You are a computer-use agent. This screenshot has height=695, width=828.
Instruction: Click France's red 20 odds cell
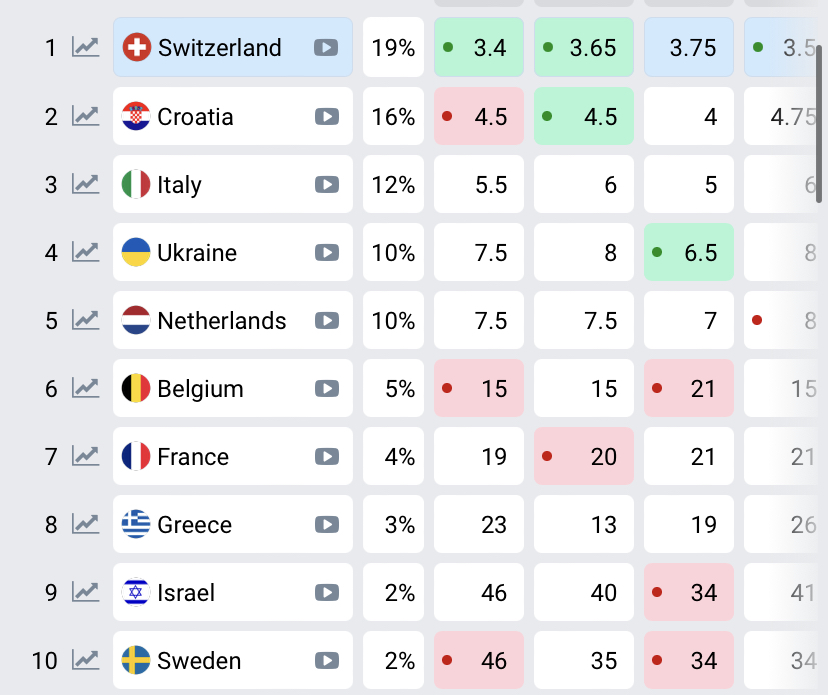(x=584, y=457)
